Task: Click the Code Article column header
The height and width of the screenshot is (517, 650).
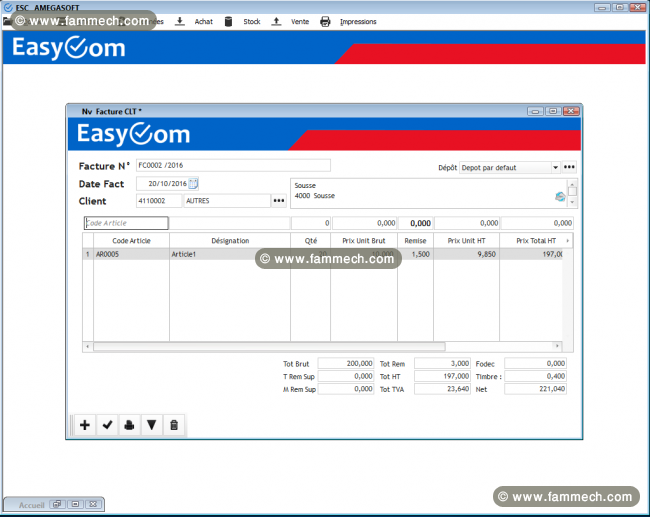Action: point(131,240)
